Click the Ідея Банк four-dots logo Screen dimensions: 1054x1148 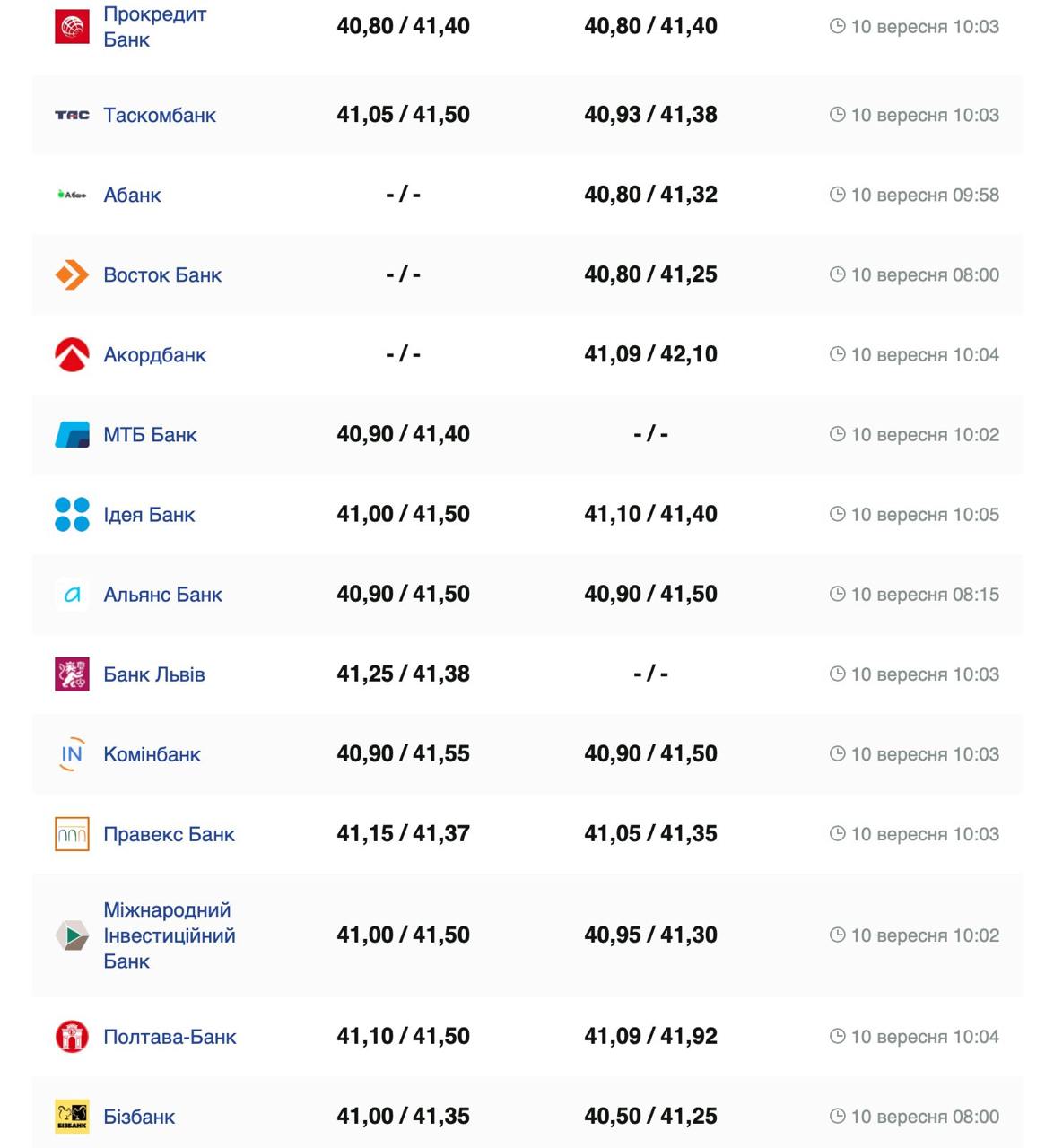(x=72, y=515)
